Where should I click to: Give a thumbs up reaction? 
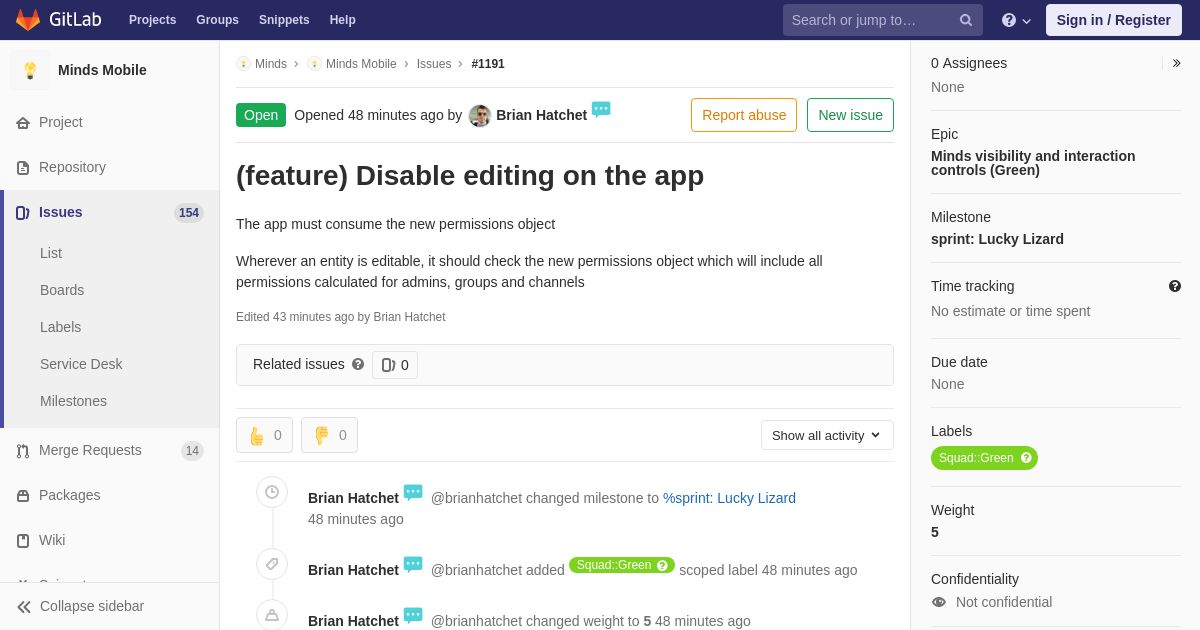pyautogui.click(x=264, y=435)
